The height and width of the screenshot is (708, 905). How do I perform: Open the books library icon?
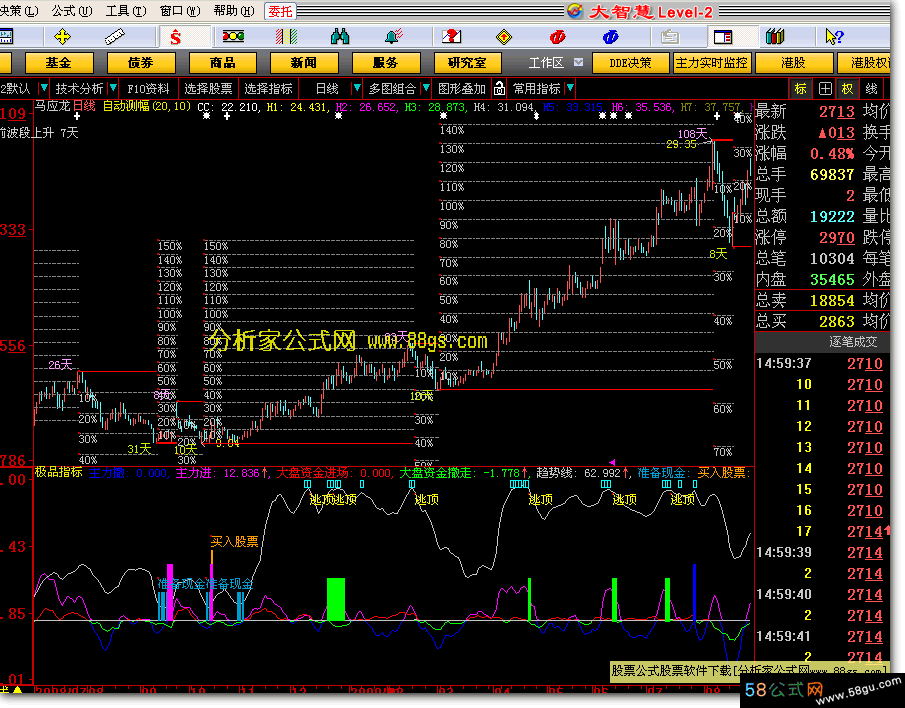click(x=775, y=37)
